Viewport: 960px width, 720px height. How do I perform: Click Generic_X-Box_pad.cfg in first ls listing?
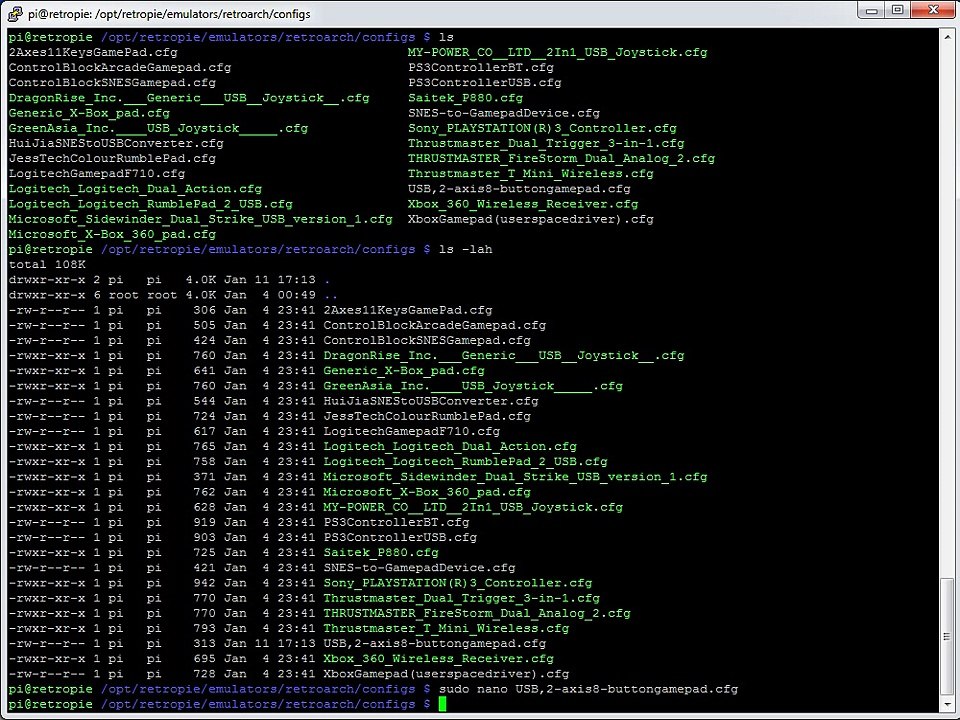89,113
